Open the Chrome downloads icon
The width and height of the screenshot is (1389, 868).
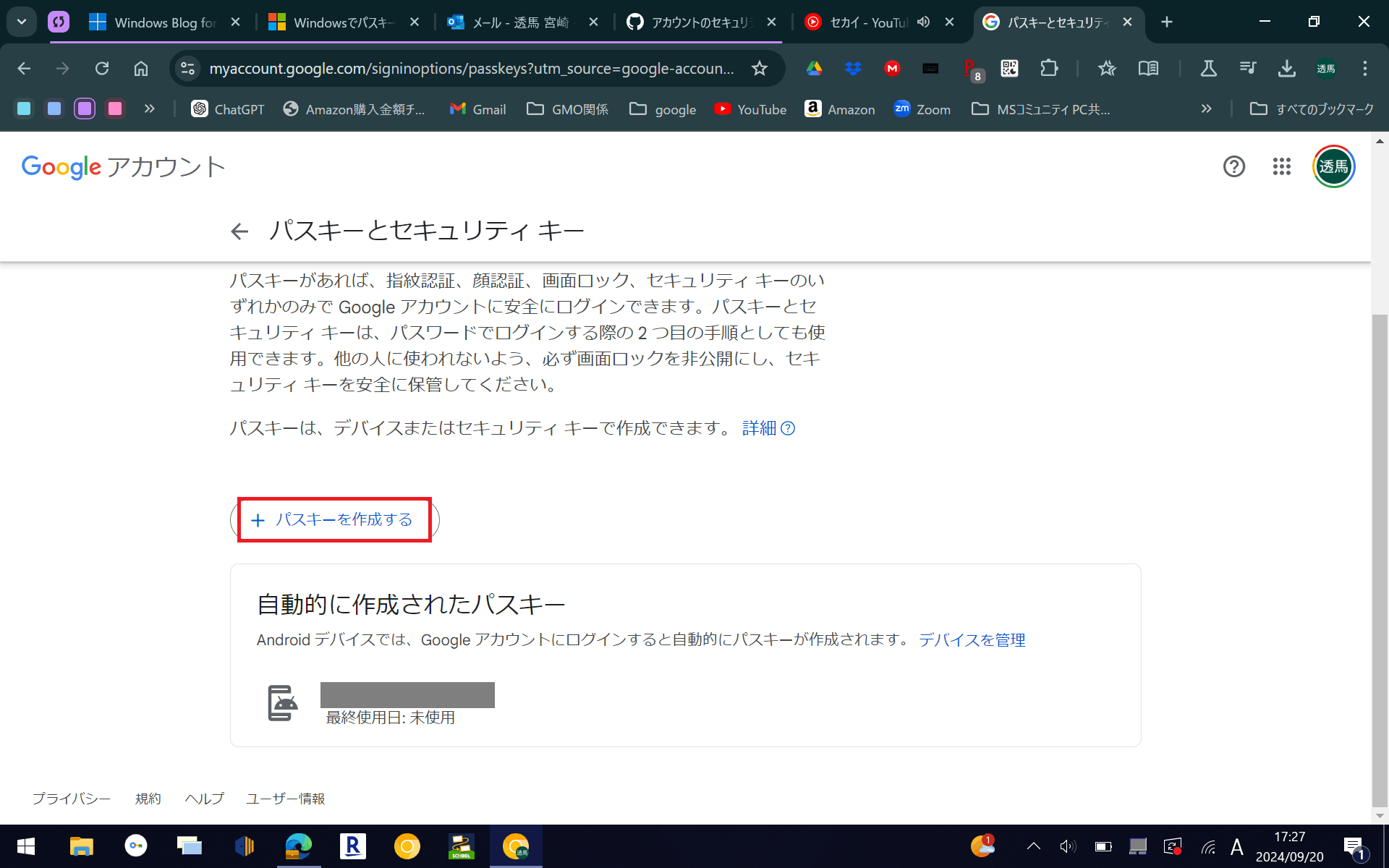click(1286, 69)
